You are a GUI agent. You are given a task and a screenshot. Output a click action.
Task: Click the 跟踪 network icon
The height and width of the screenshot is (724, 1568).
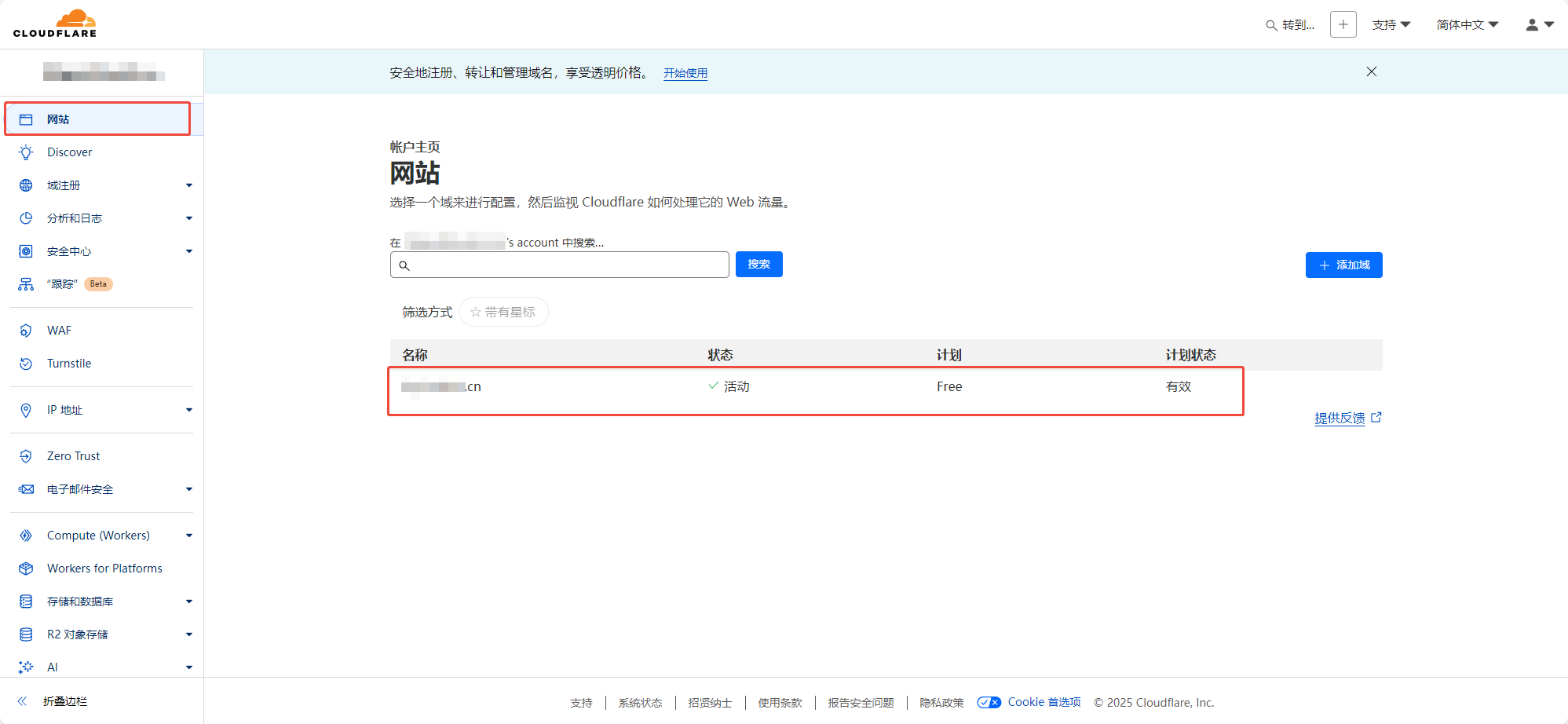tap(26, 284)
